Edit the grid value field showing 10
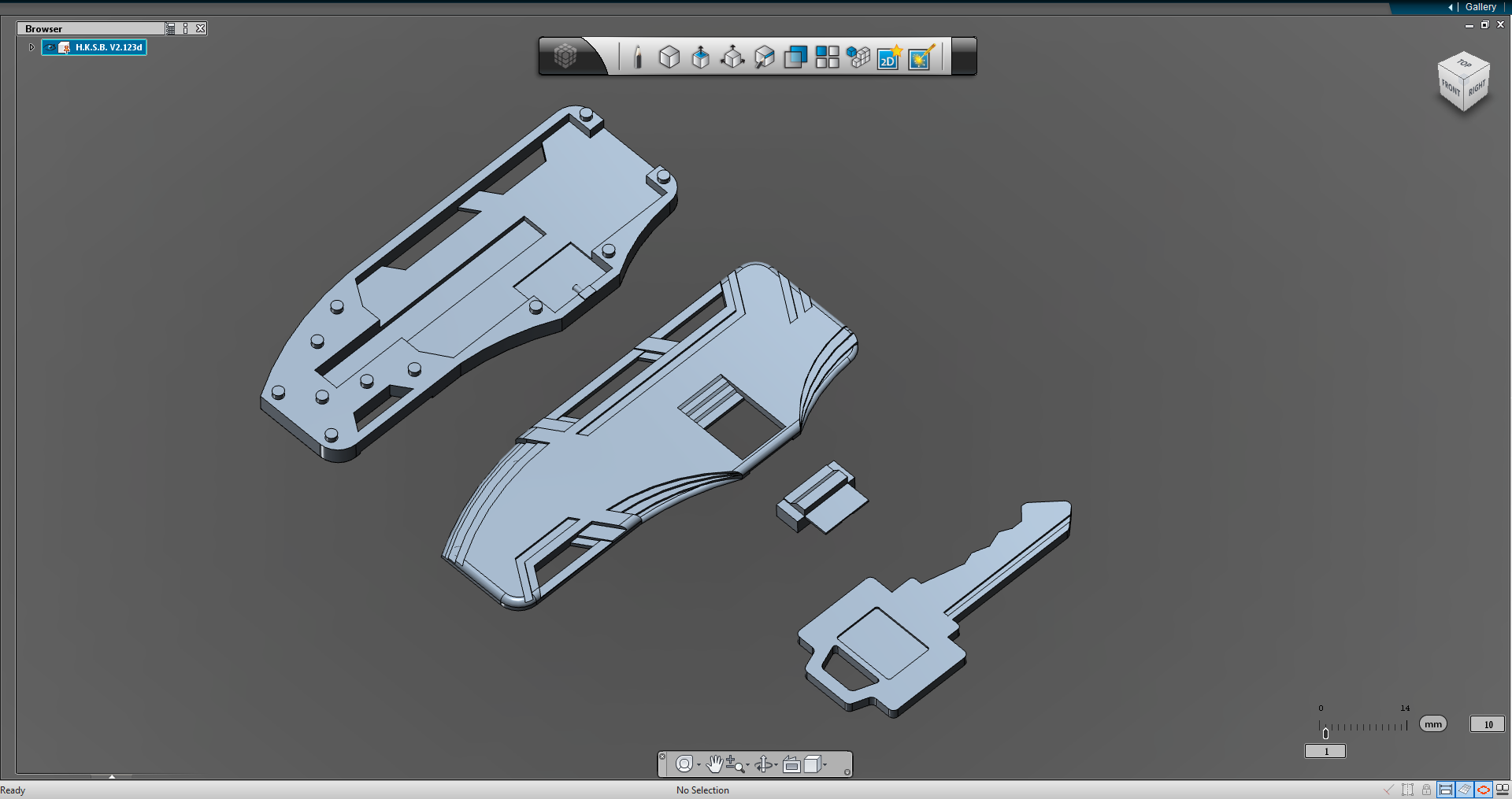The height and width of the screenshot is (799, 1512). tap(1488, 724)
